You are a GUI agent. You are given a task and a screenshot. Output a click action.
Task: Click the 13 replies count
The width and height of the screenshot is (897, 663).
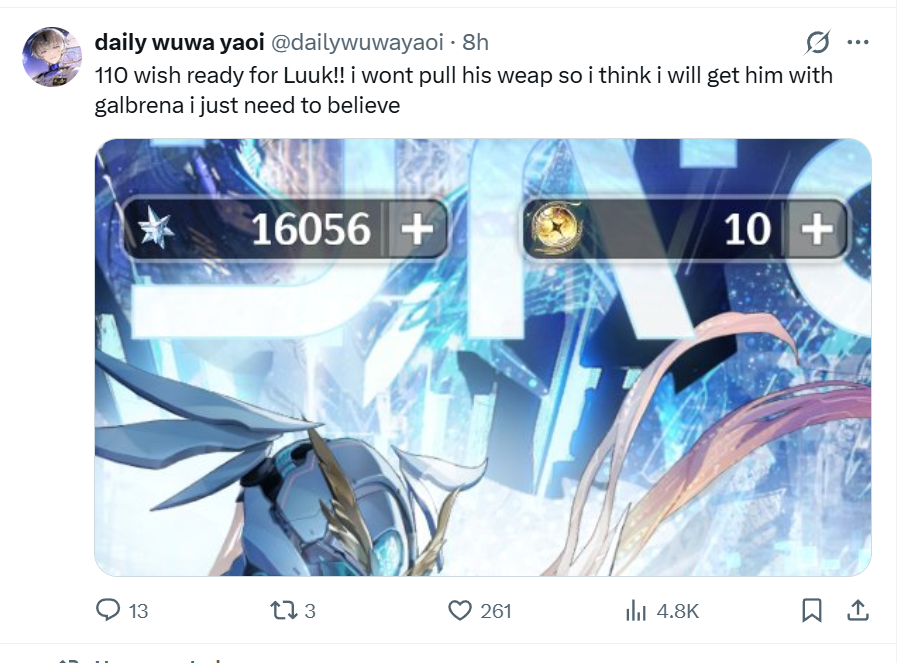click(x=138, y=612)
